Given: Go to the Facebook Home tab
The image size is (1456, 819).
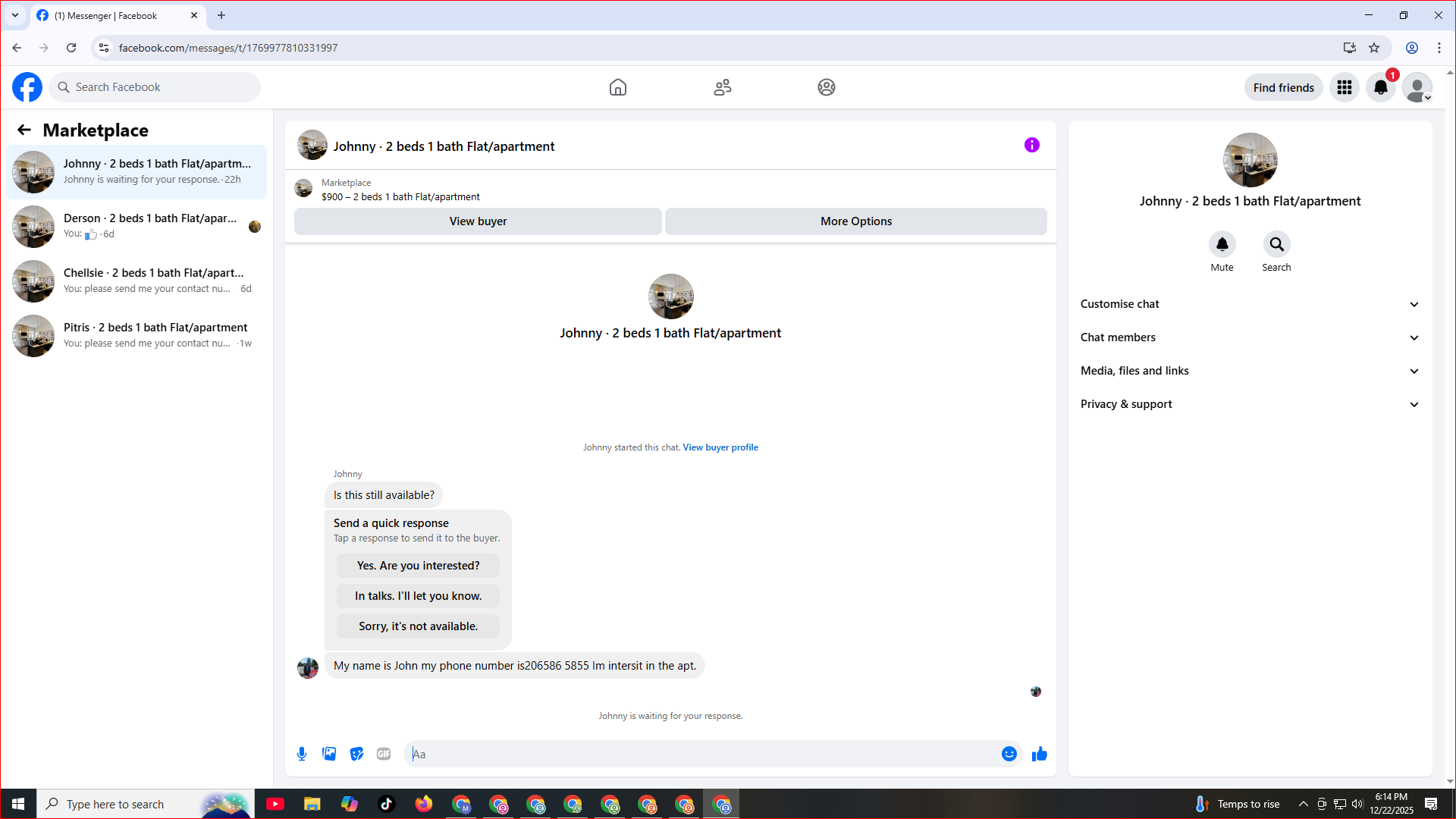Looking at the screenshot, I should coord(617,88).
